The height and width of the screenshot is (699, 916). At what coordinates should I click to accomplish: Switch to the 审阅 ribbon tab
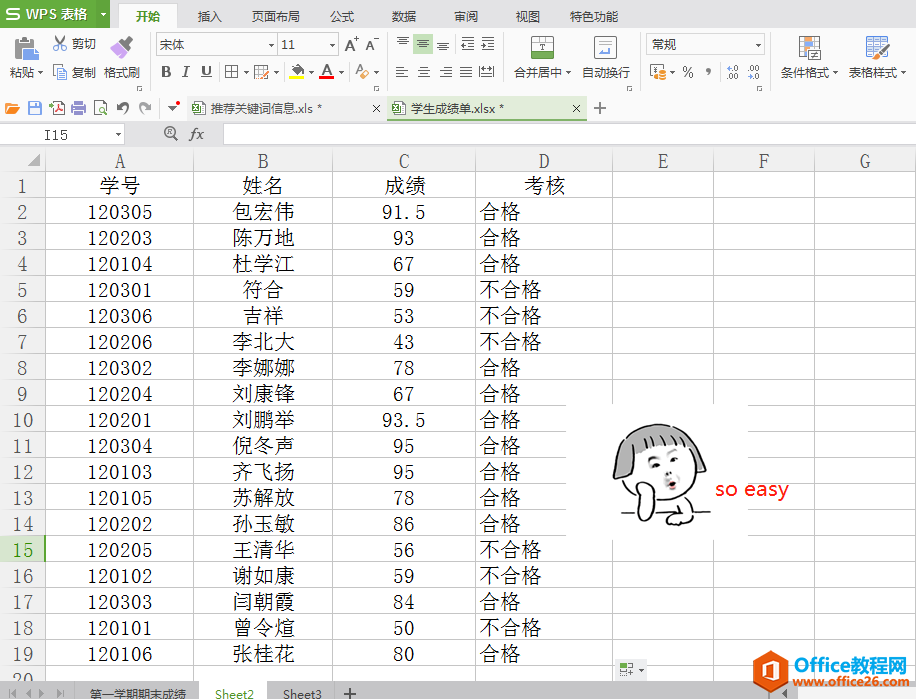click(x=466, y=16)
